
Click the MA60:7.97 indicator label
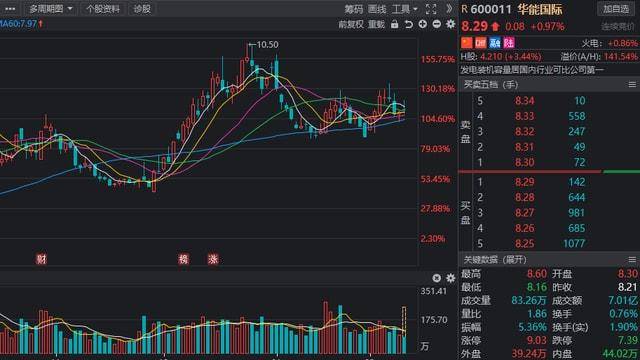(19, 24)
